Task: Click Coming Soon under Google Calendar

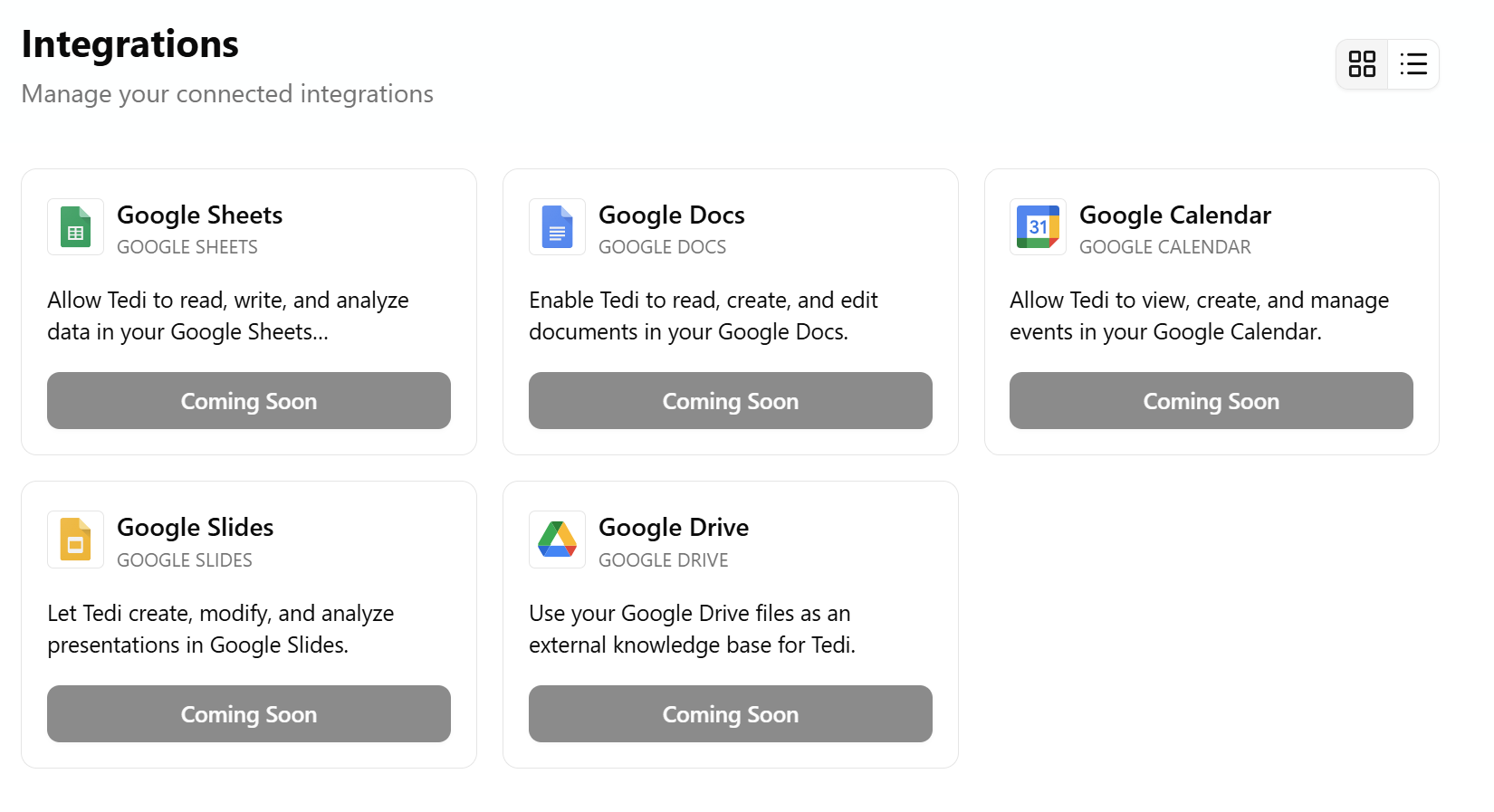Action: [x=1211, y=401]
